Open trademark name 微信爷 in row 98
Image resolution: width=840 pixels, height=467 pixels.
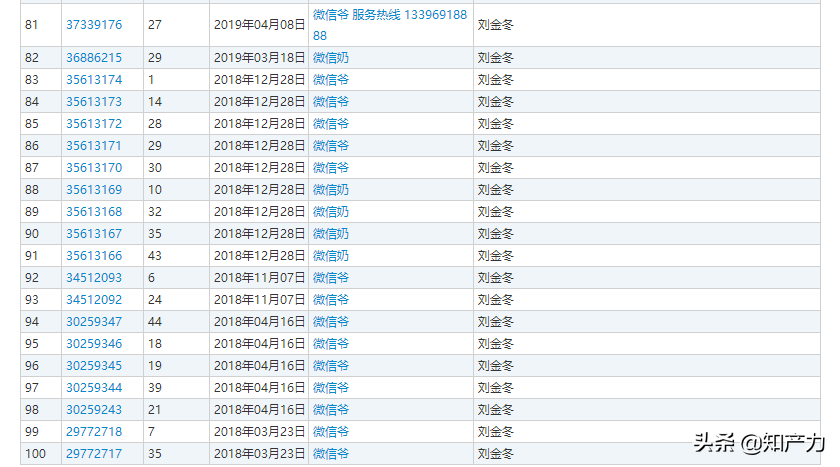pyautogui.click(x=331, y=409)
